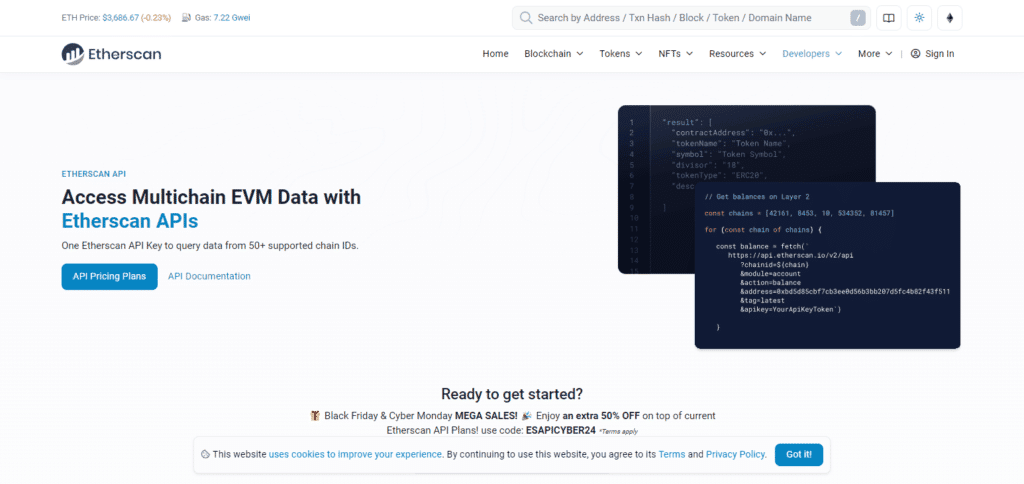Click the slash shortcut key icon
Viewport: 1024px width, 484px height.
pos(858,18)
